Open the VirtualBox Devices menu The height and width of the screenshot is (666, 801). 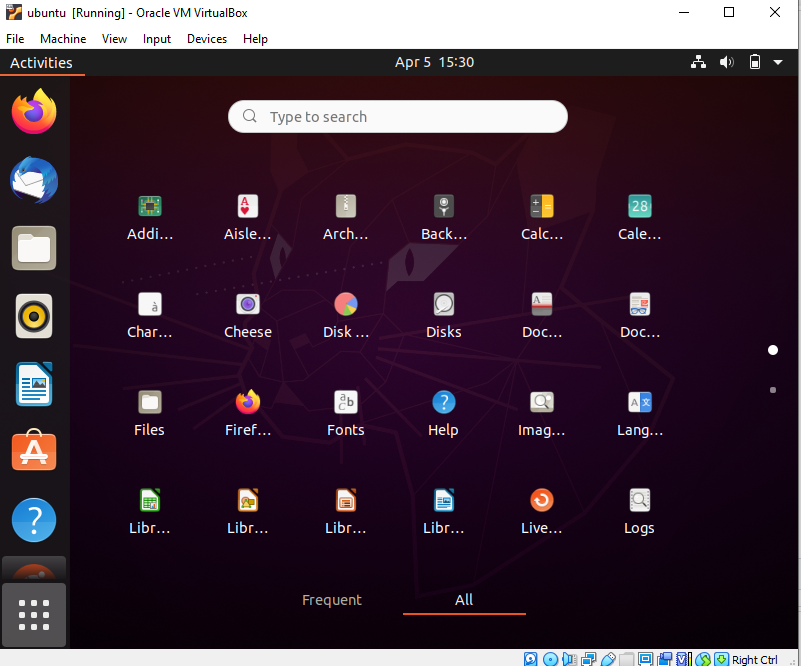(x=207, y=39)
